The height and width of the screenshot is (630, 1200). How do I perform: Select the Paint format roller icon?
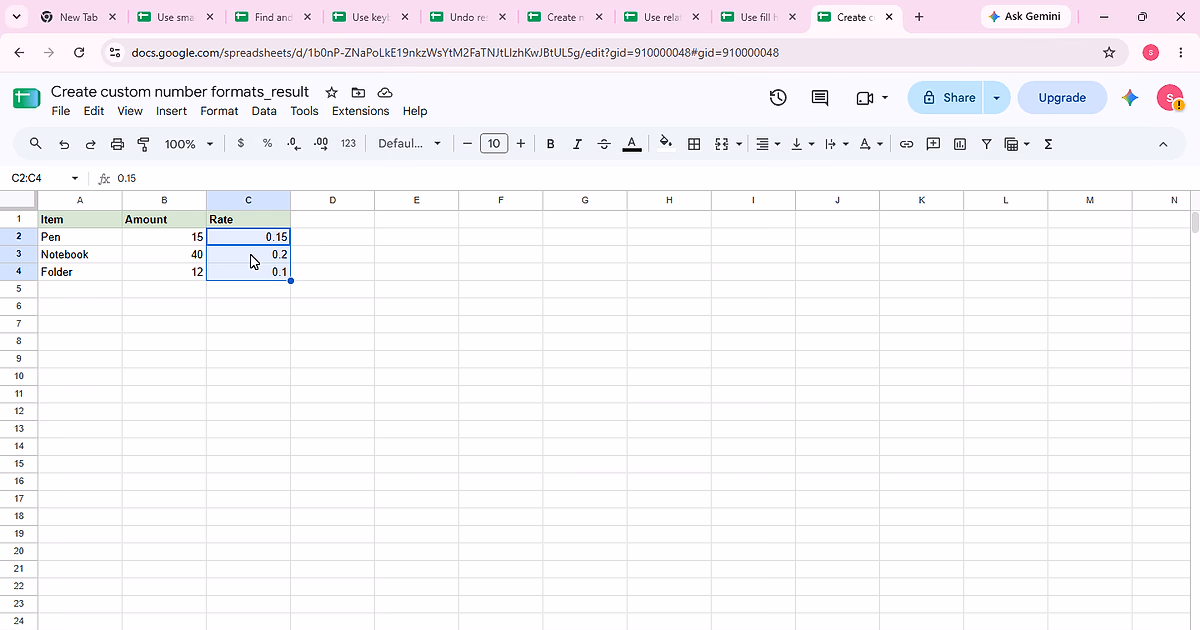pyautogui.click(x=143, y=144)
